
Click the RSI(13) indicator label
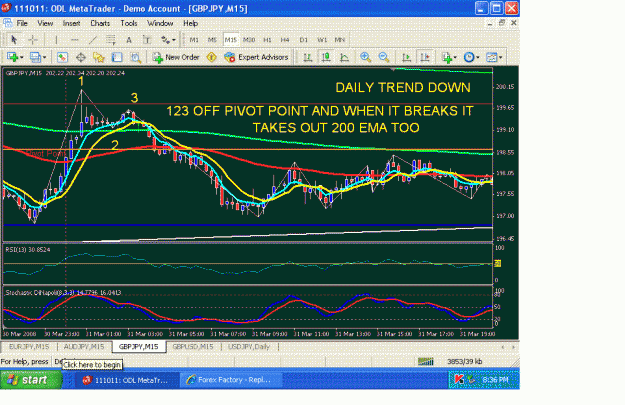28,250
